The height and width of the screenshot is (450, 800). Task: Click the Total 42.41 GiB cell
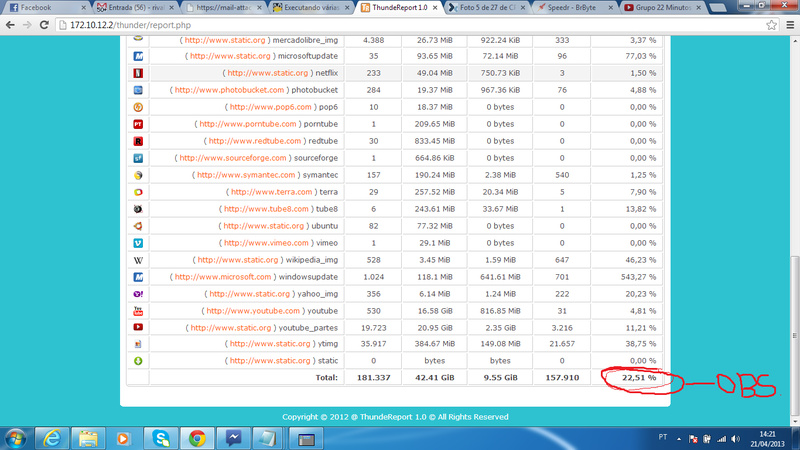(x=435, y=378)
